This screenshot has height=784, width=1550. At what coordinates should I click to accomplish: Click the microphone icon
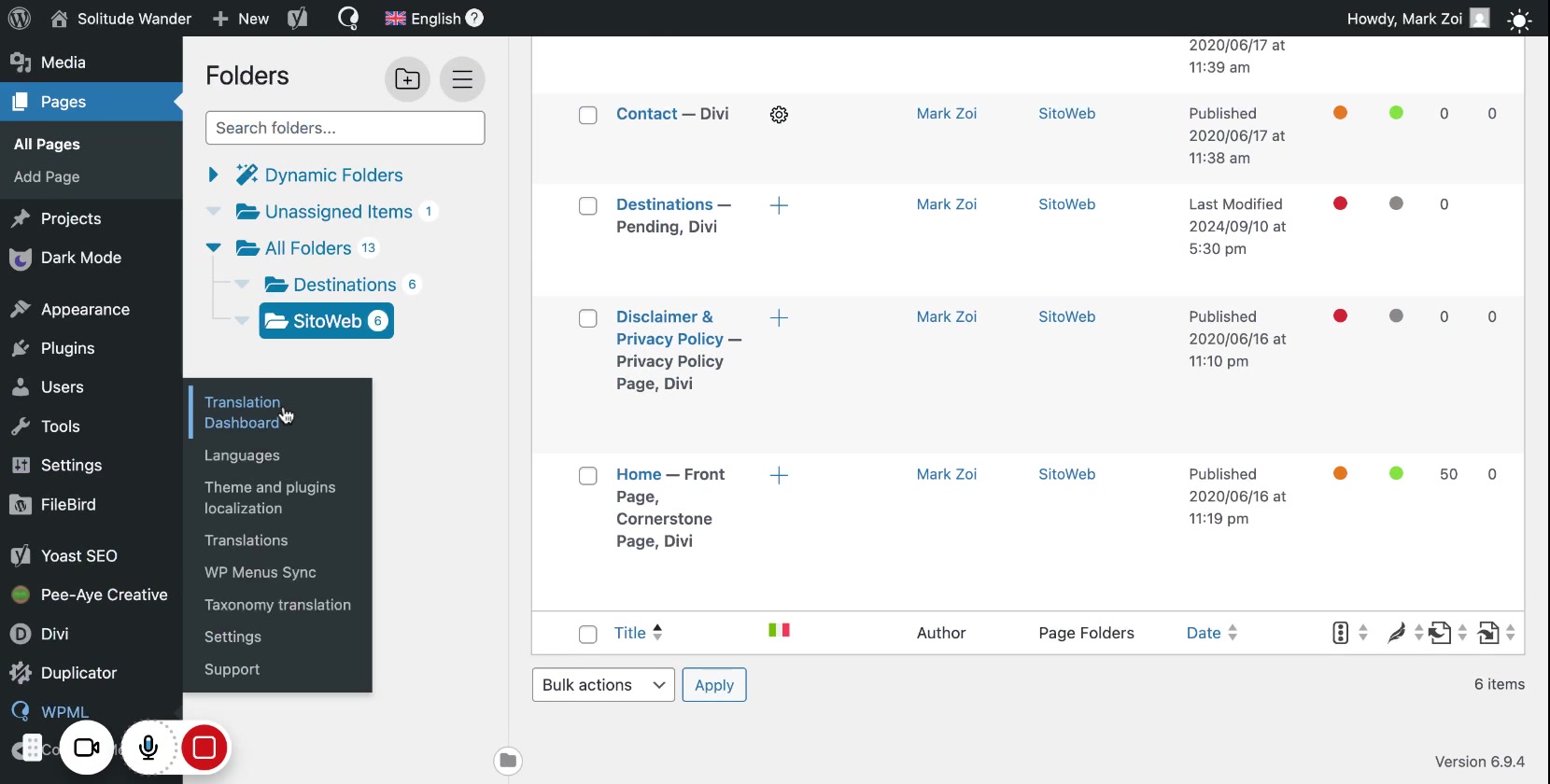tap(148, 748)
